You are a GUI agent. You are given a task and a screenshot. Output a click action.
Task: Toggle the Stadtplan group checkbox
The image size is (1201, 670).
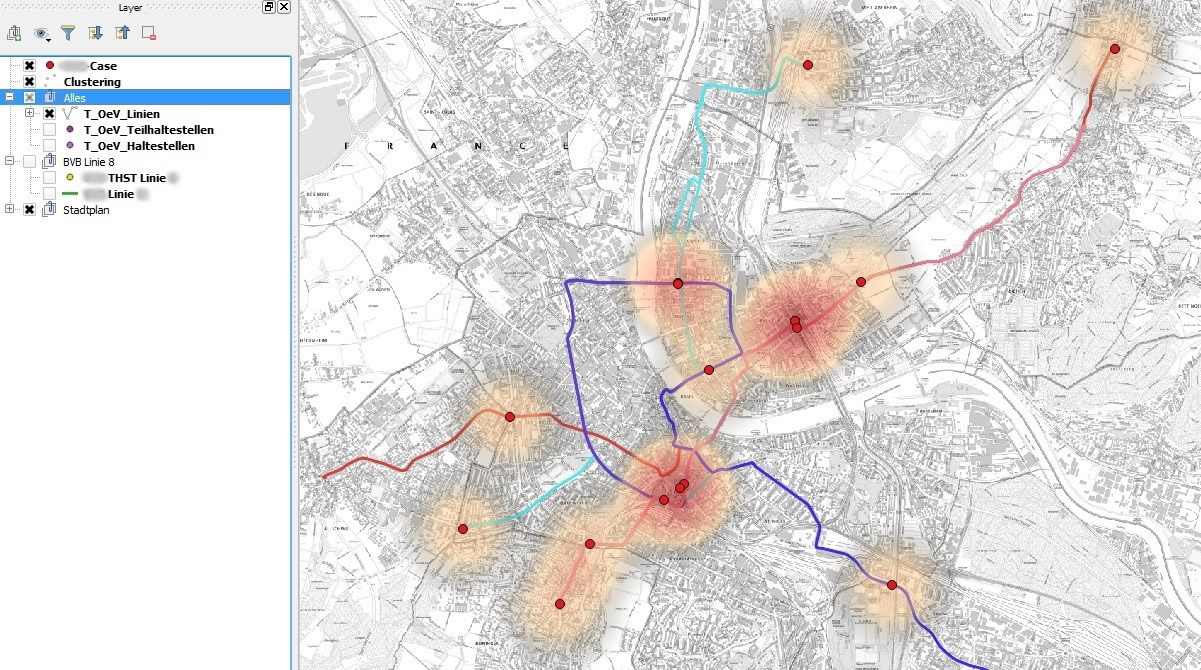[29, 210]
